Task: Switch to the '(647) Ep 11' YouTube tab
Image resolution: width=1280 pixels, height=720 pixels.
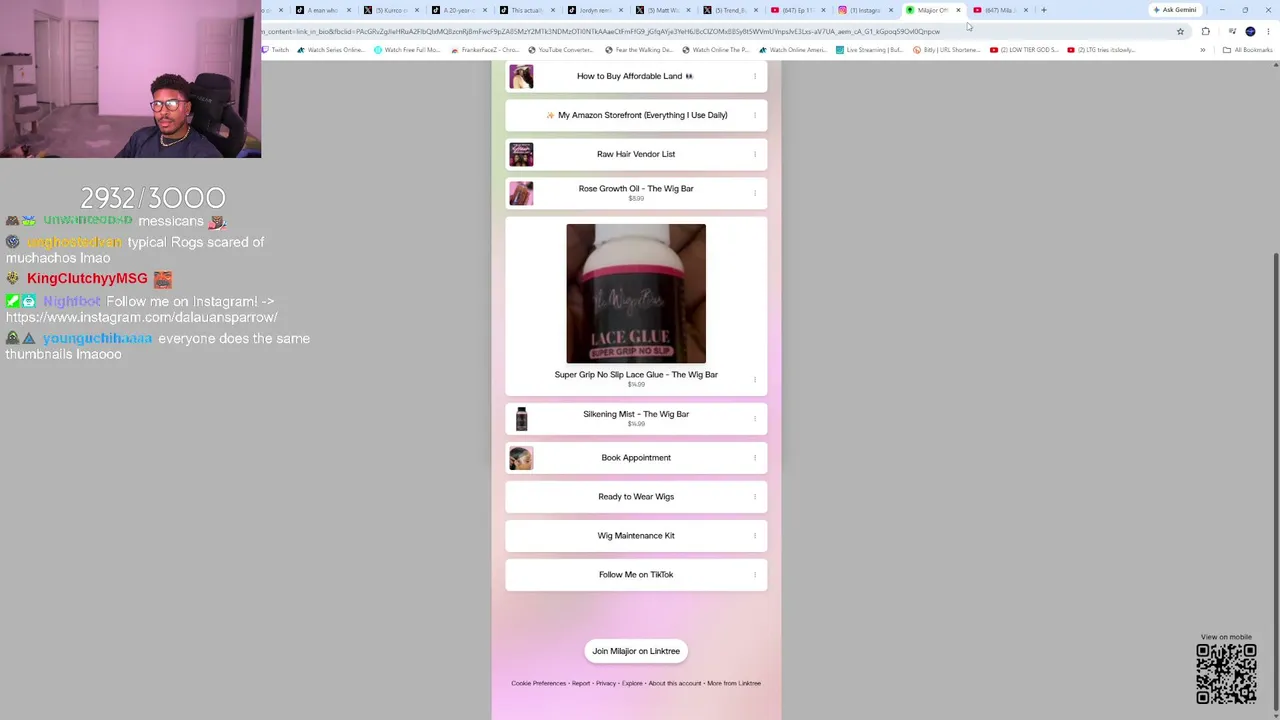Action: click(798, 10)
